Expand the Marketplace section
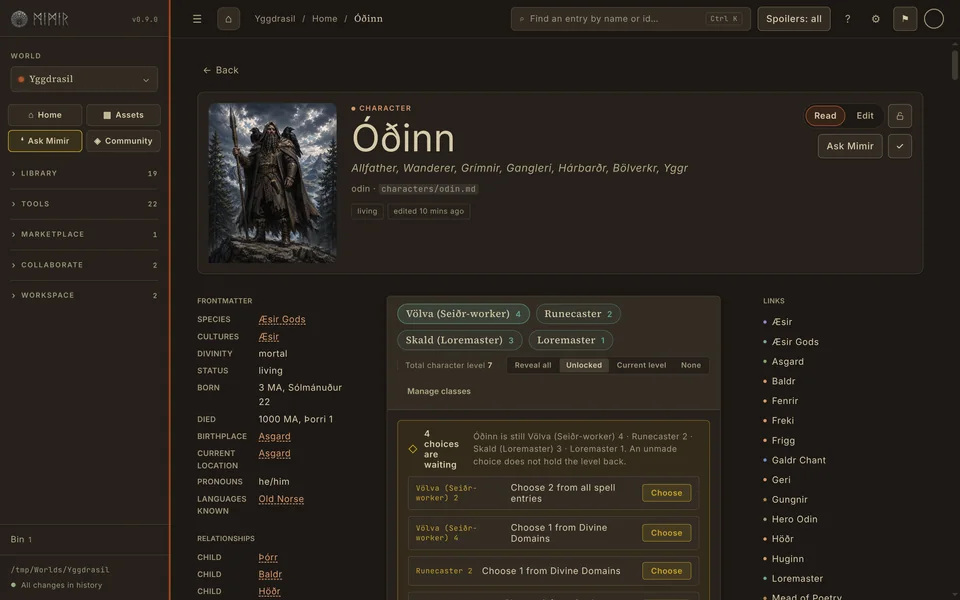Screen dimensions: 960x600 coord(84,234)
